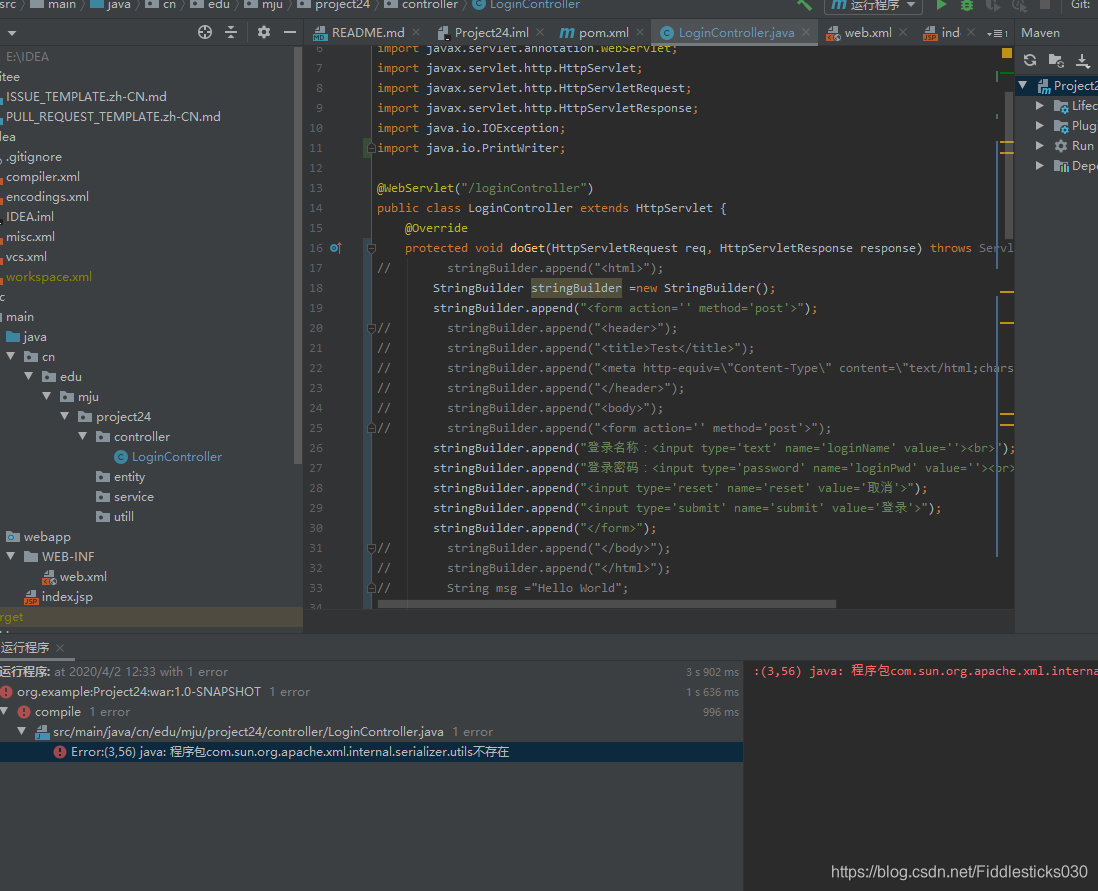Select .gitignore file in tree
The image size is (1098, 891).
[x=32, y=157]
